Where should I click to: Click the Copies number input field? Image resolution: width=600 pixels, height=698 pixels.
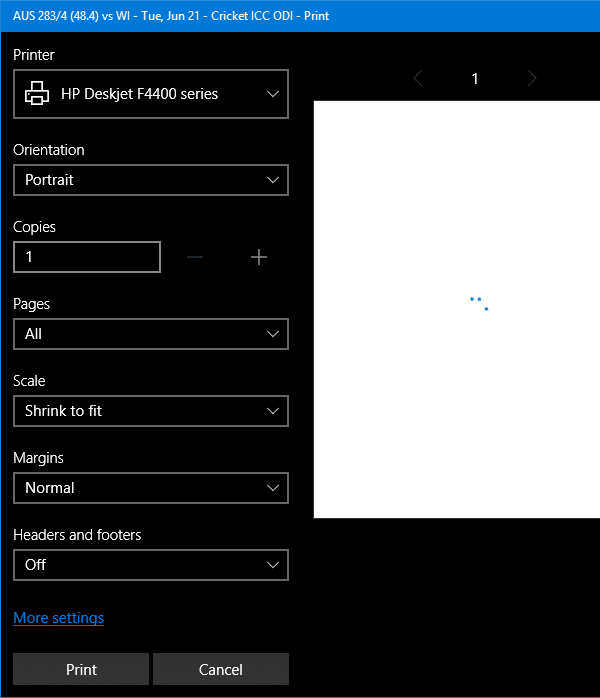point(87,257)
